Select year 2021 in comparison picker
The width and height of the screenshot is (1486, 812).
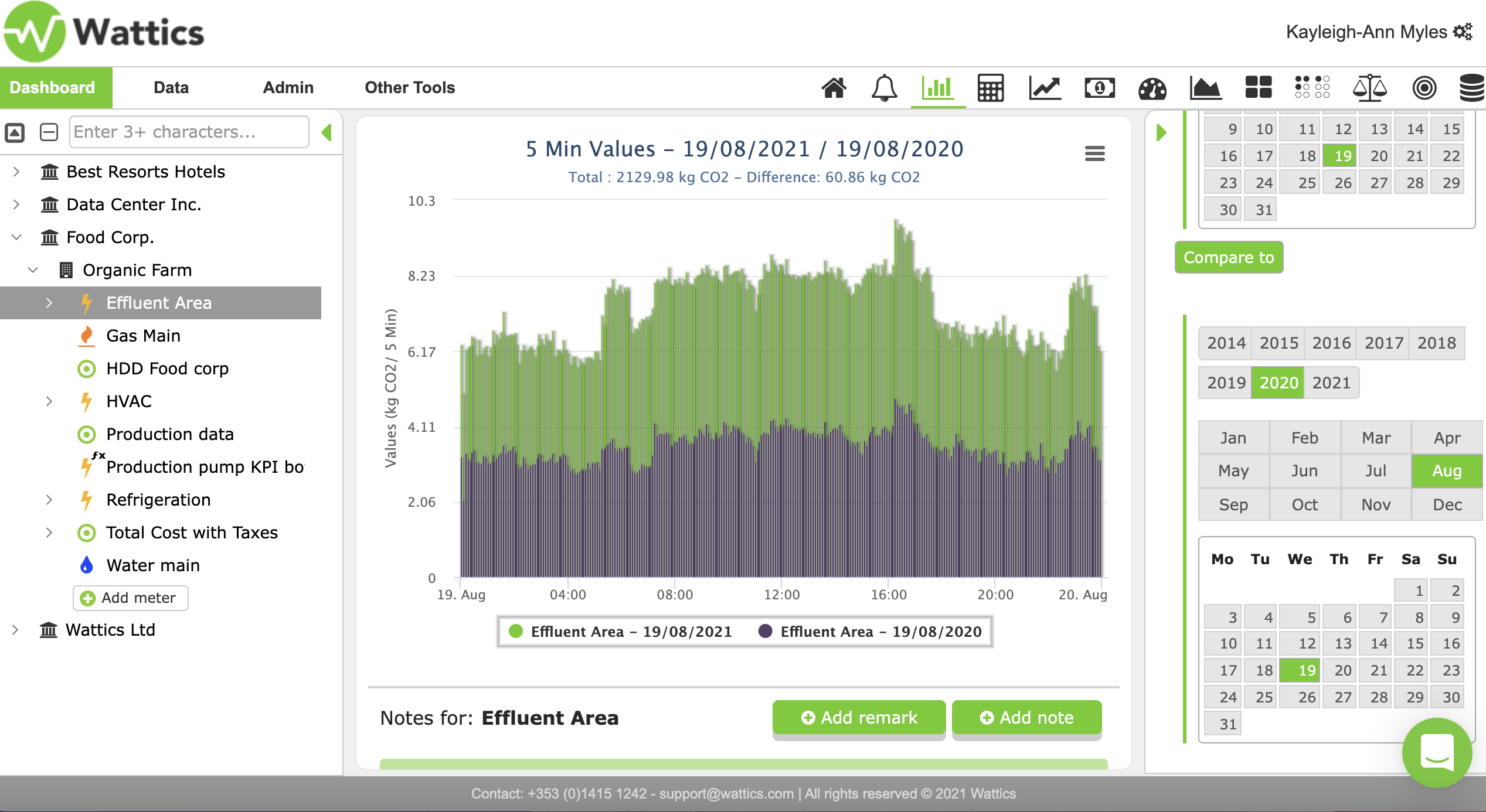(x=1331, y=383)
